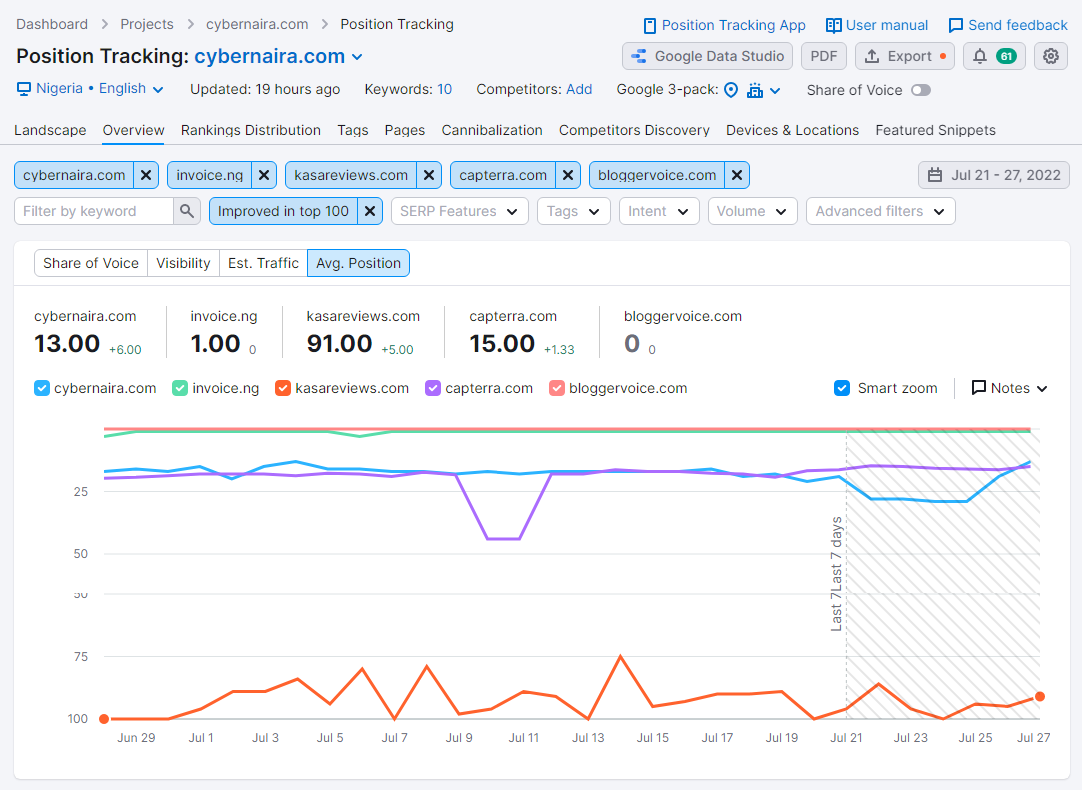Click the Google Data Studio logo icon

639,56
